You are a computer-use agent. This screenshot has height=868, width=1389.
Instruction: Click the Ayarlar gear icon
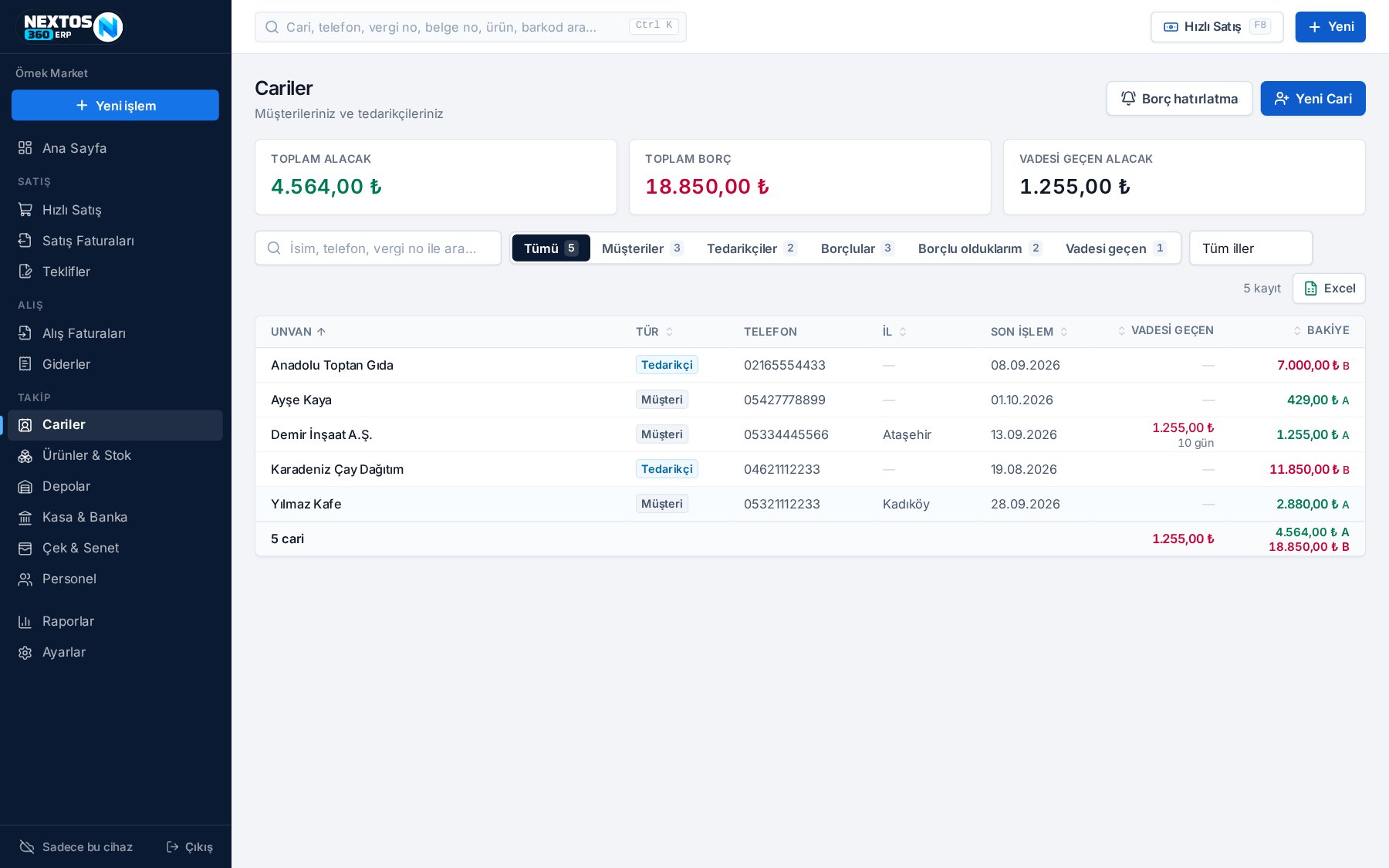pyautogui.click(x=25, y=653)
